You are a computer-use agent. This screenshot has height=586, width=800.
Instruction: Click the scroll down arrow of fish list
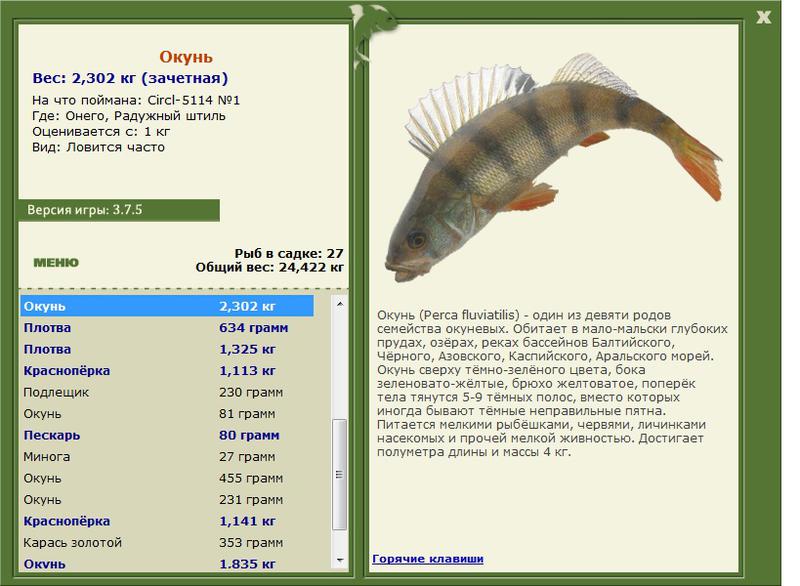340,560
